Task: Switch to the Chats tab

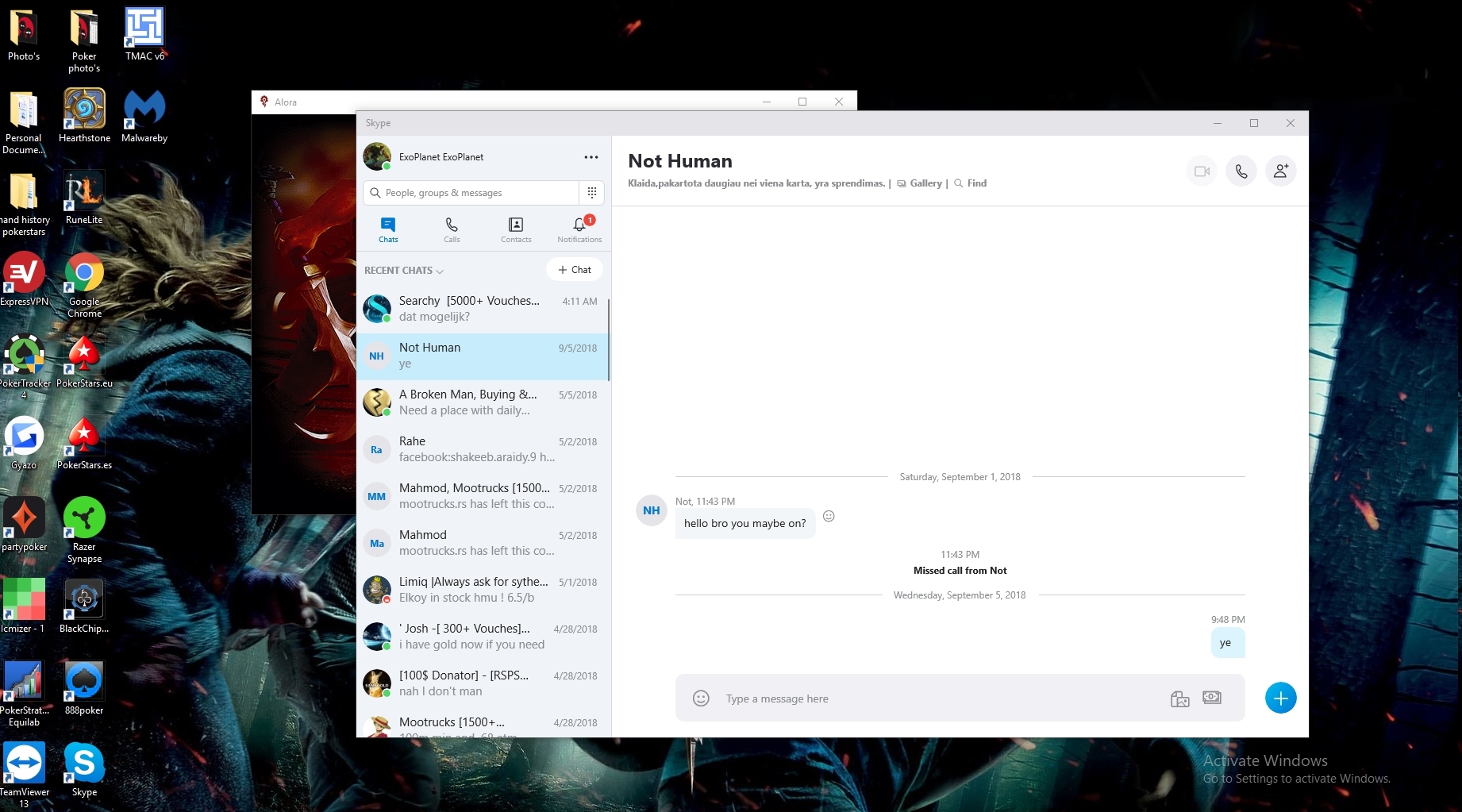Action: [388, 229]
